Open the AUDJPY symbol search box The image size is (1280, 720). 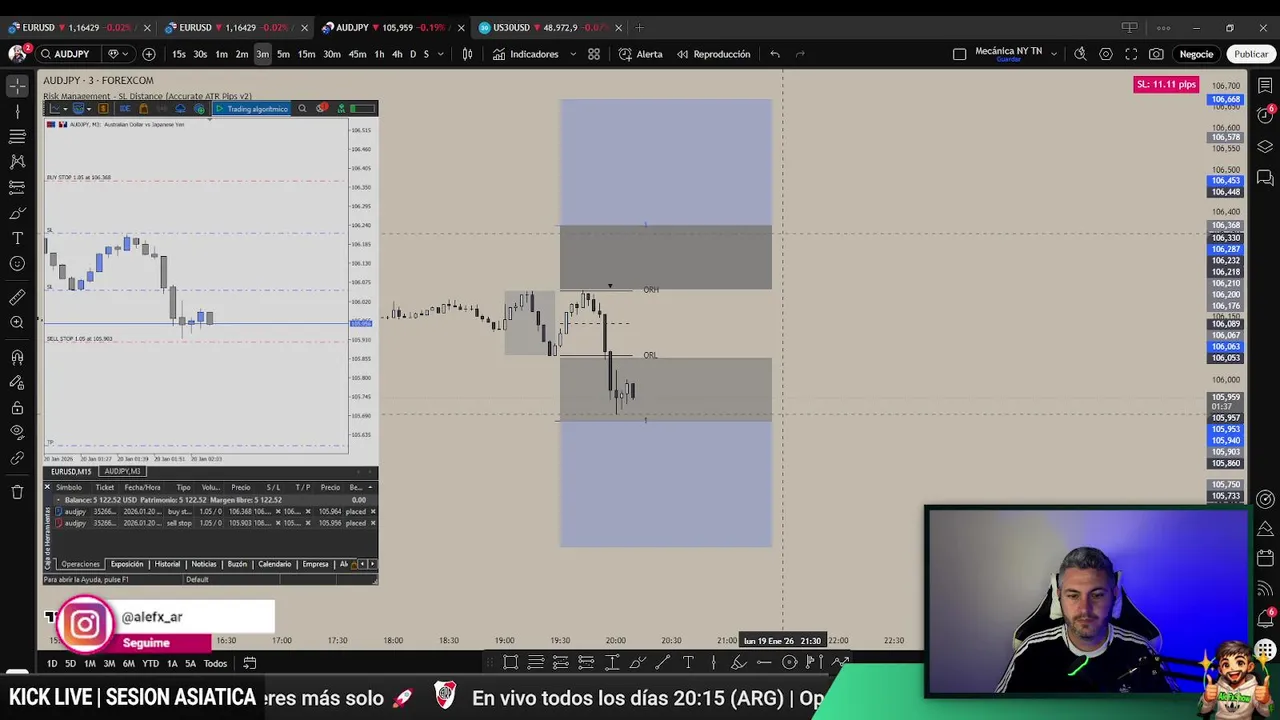click(67, 54)
